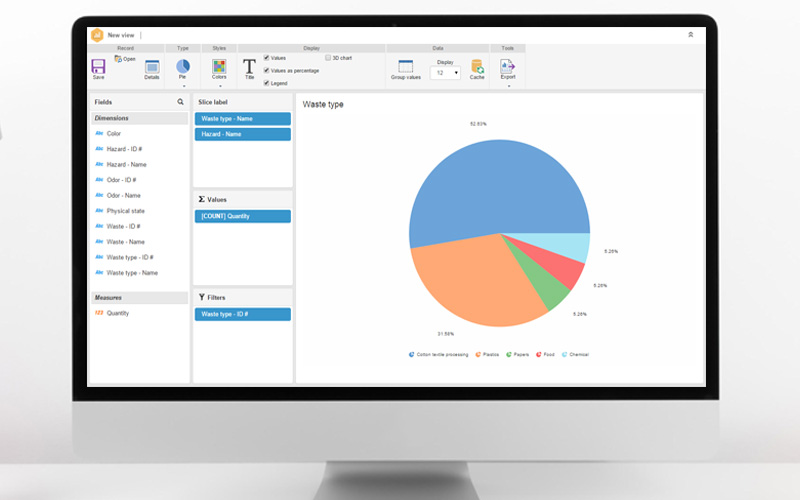Select the Pie chart type icon
Image resolution: width=800 pixels, height=500 pixels.
point(183,66)
